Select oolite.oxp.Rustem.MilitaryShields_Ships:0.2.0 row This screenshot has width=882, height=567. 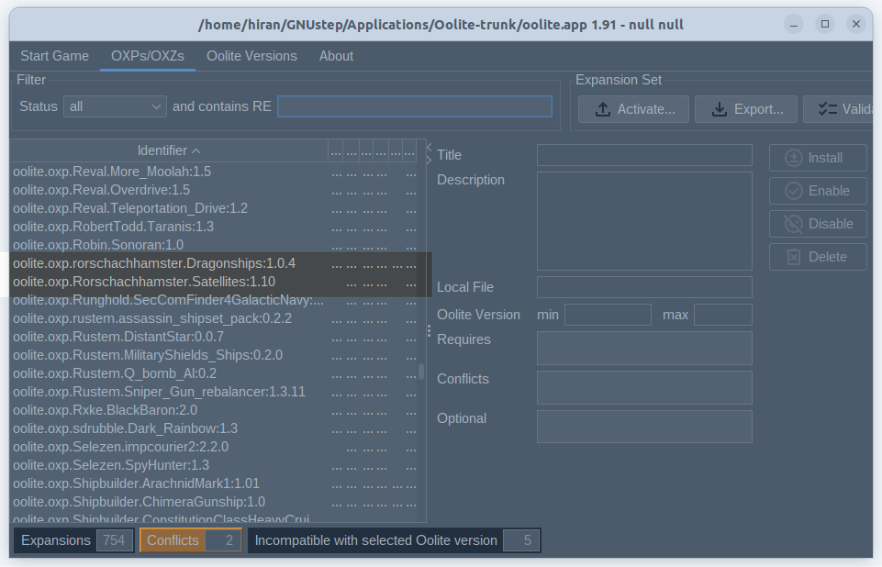click(214, 356)
